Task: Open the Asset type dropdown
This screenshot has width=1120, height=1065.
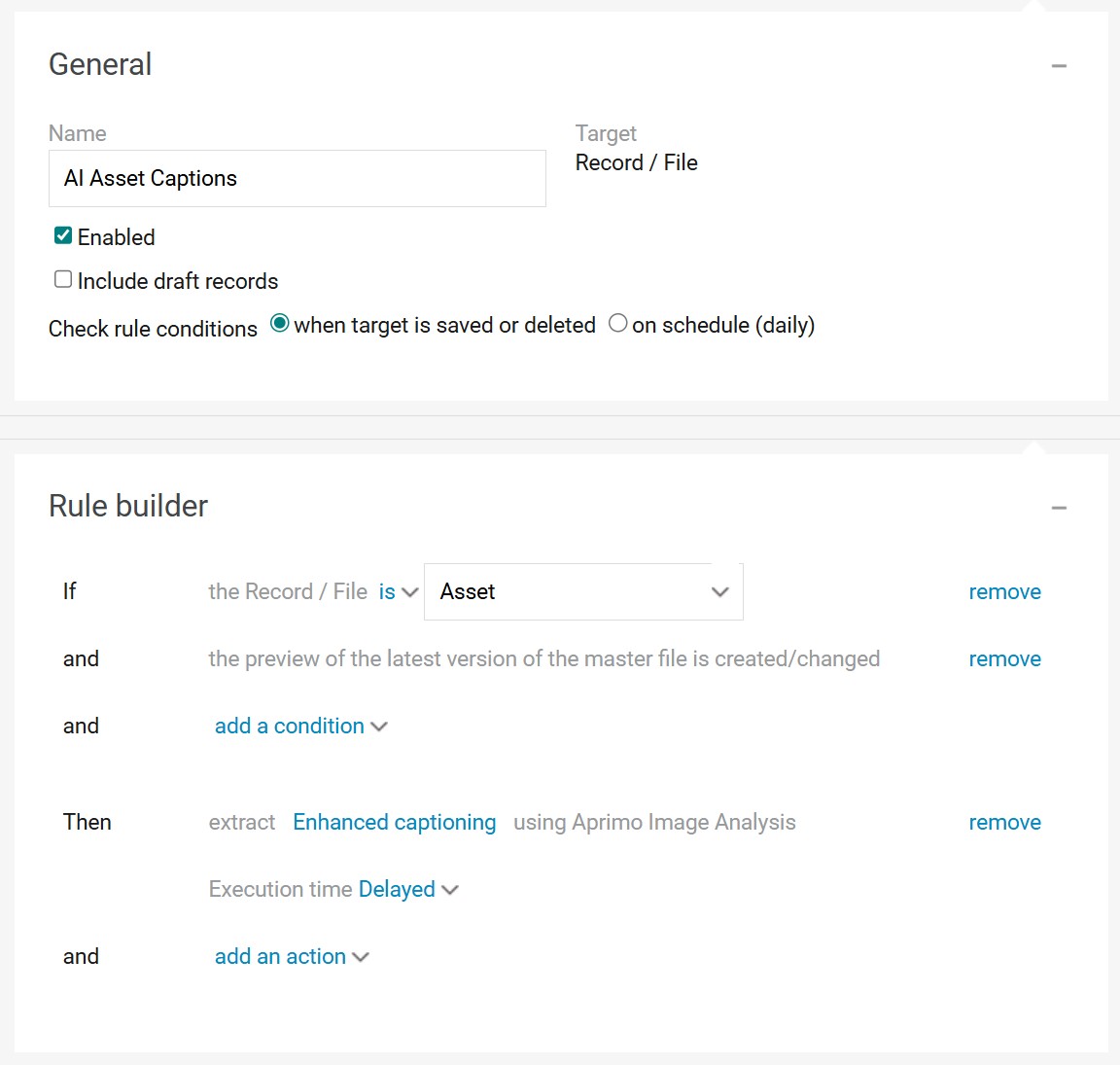Action: (x=583, y=592)
